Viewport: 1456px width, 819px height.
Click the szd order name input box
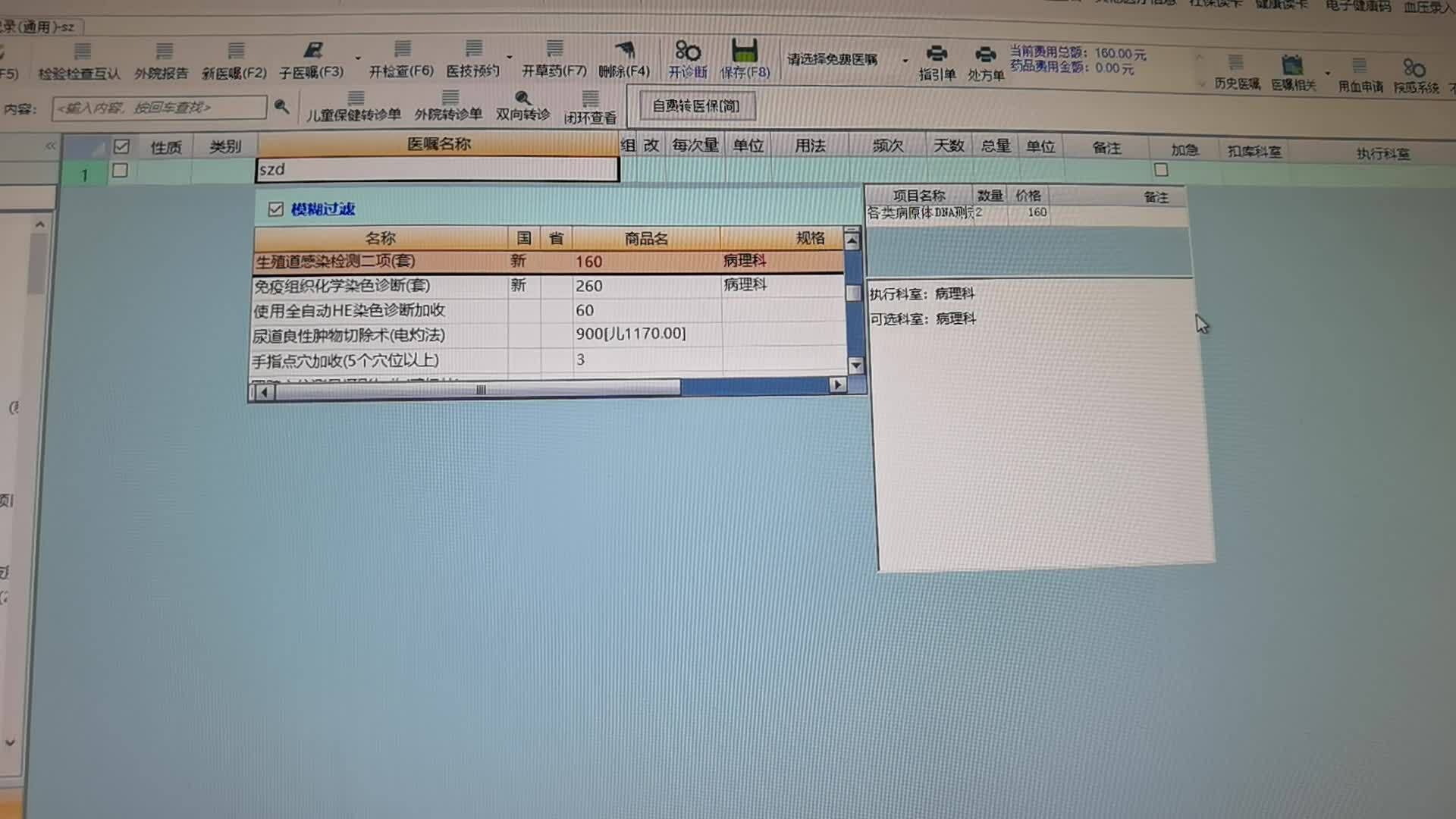coord(438,170)
